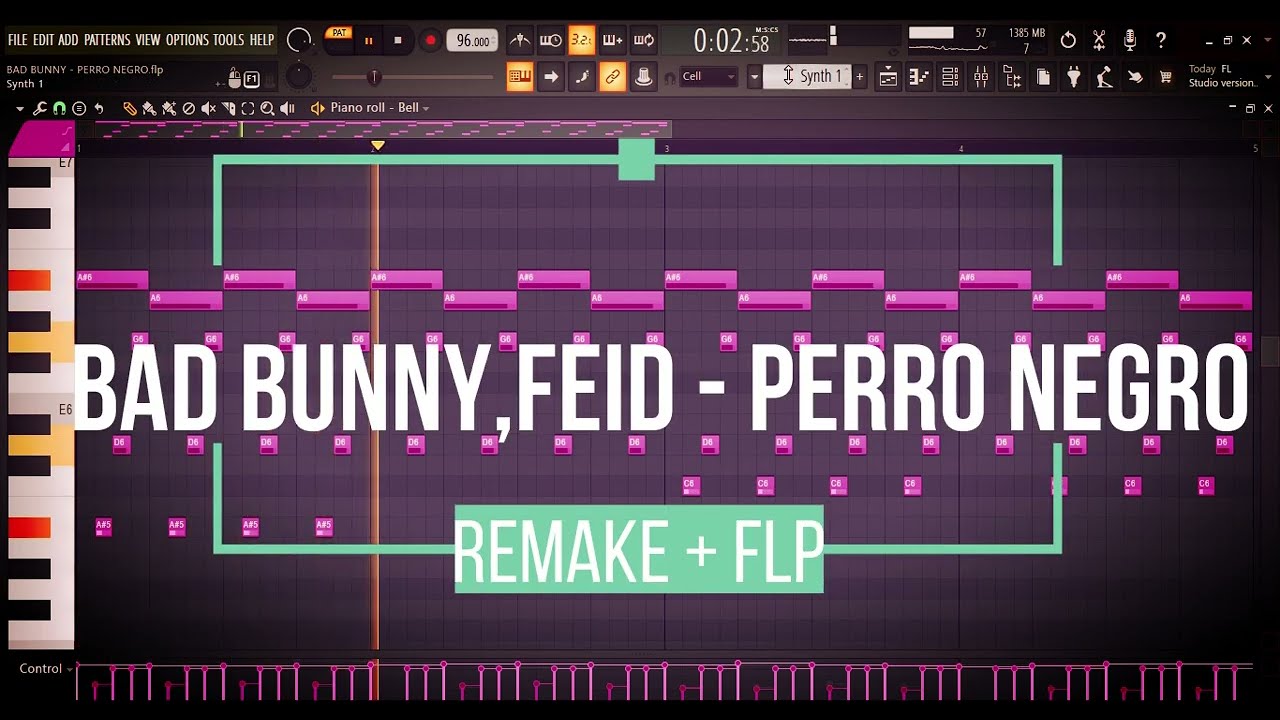Click the audio editor scissors icon

[x=1099, y=40]
